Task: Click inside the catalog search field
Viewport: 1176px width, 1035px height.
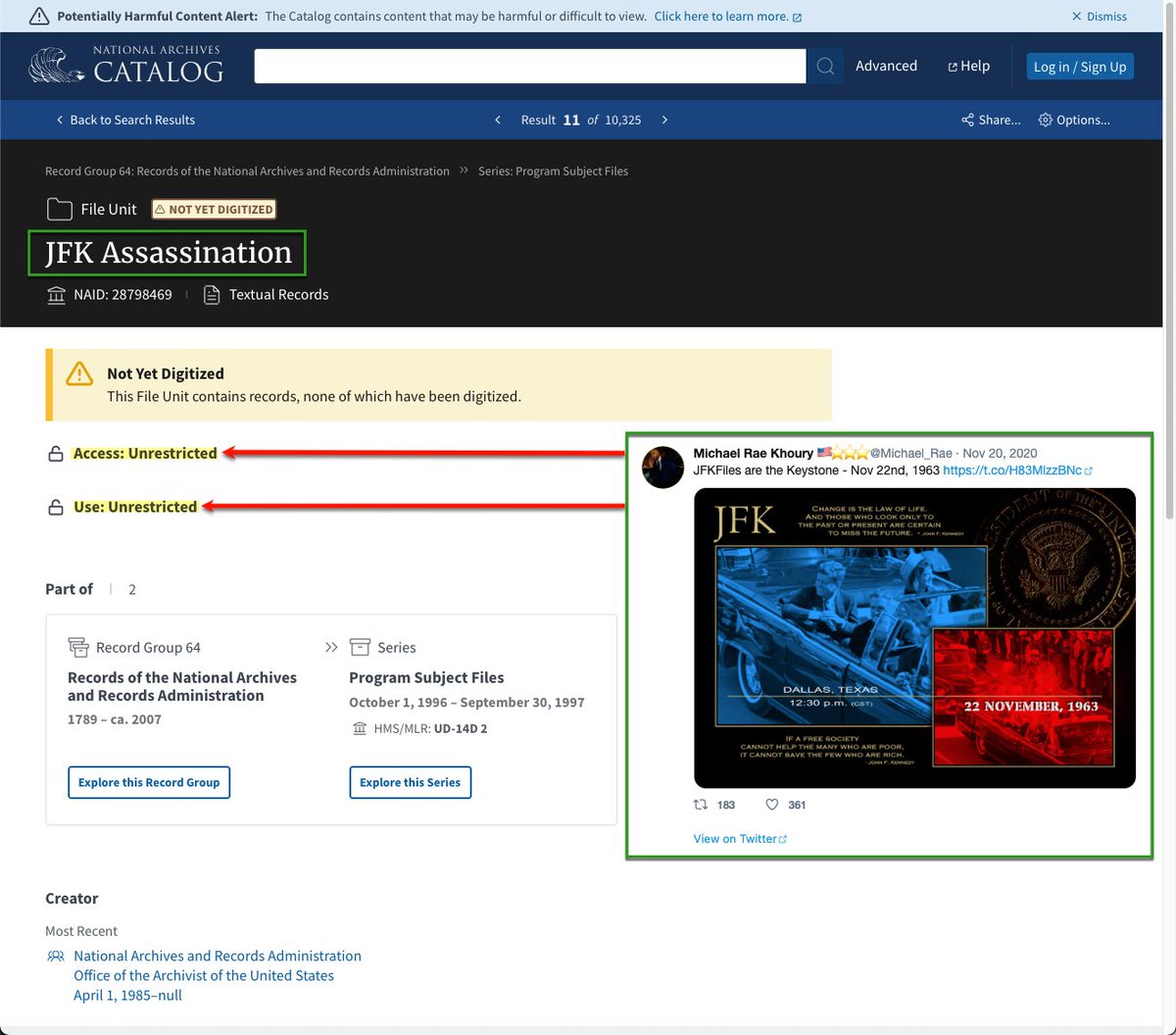Action: pyautogui.click(x=529, y=66)
